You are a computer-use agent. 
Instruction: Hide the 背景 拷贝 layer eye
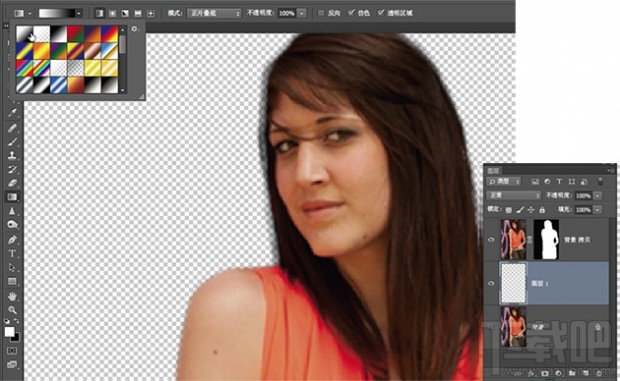point(491,240)
